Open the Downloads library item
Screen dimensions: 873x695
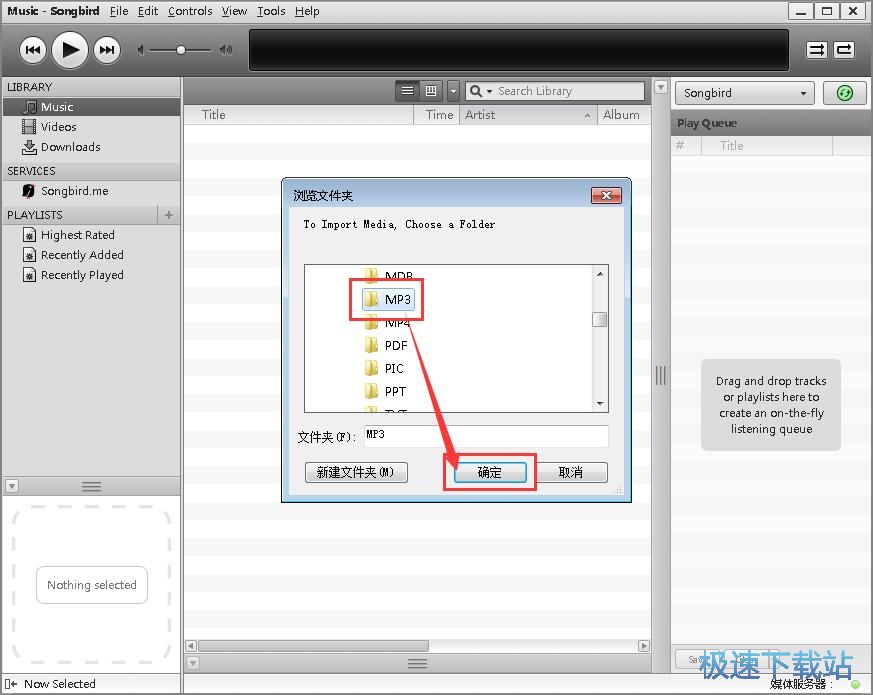(x=70, y=147)
